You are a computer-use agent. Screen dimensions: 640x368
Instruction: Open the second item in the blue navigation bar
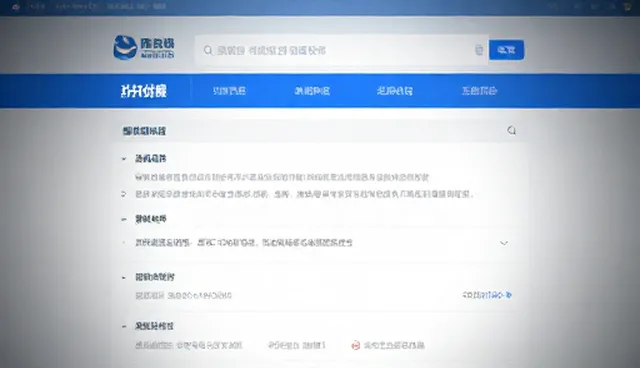(x=229, y=91)
